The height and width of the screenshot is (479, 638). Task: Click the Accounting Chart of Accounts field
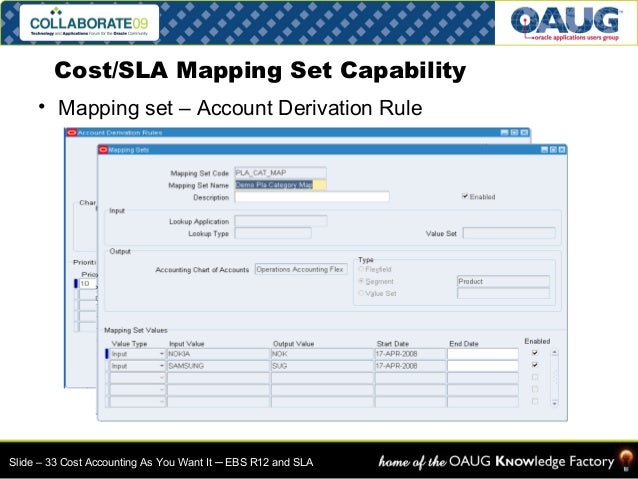301,269
